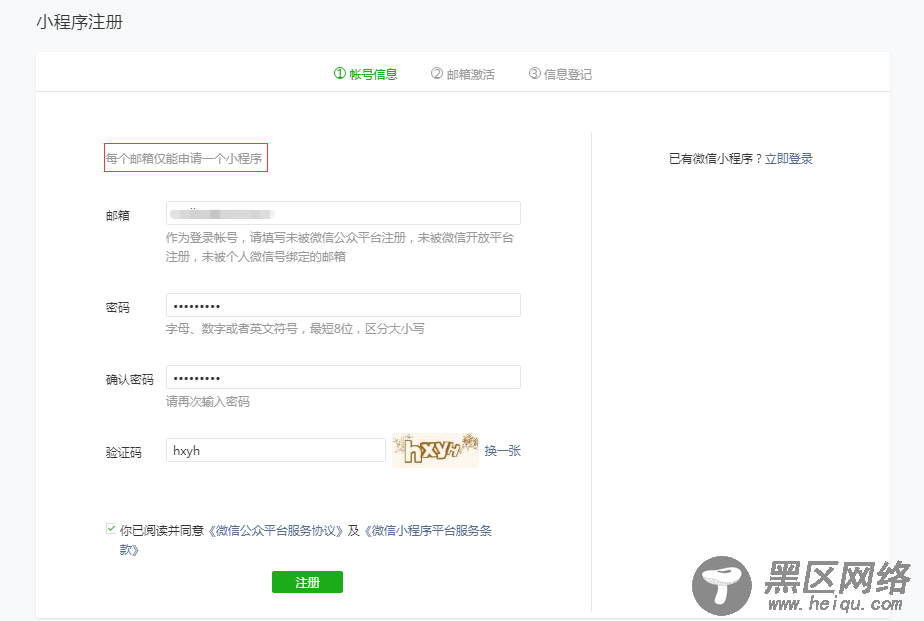The image size is (924, 621).
Task: Toggle the agreement checkbox 你已阅读并同意
Action: click(111, 528)
